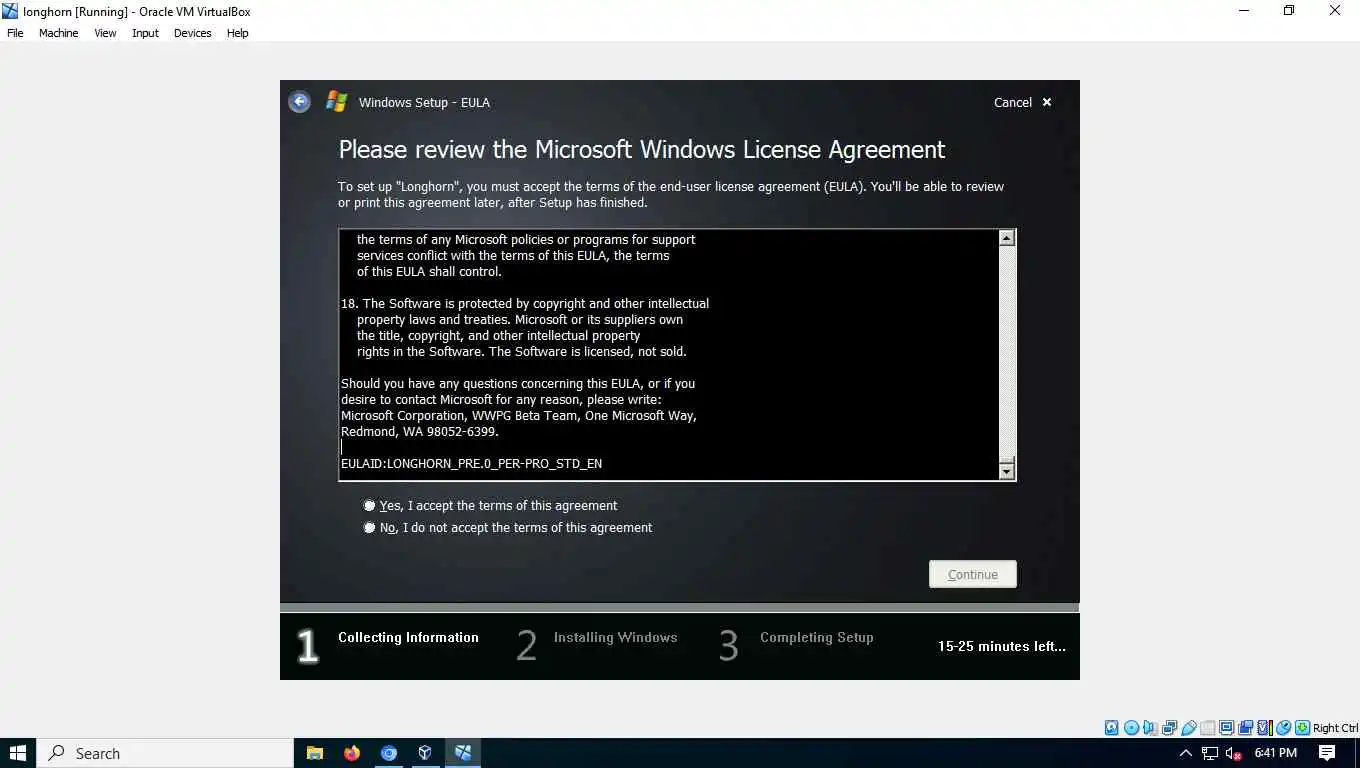The image size is (1360, 768).
Task: Open the File menu
Action: click(x=15, y=33)
